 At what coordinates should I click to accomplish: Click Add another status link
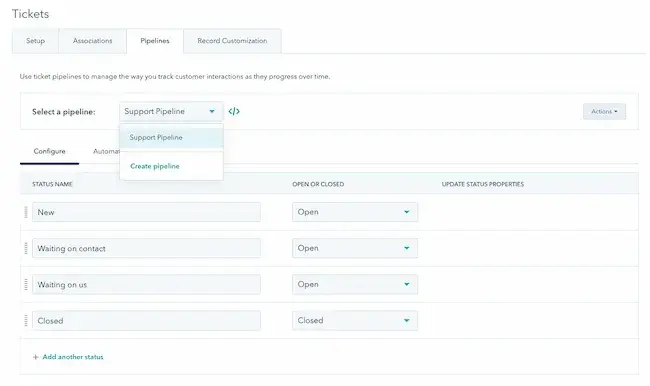pos(73,357)
